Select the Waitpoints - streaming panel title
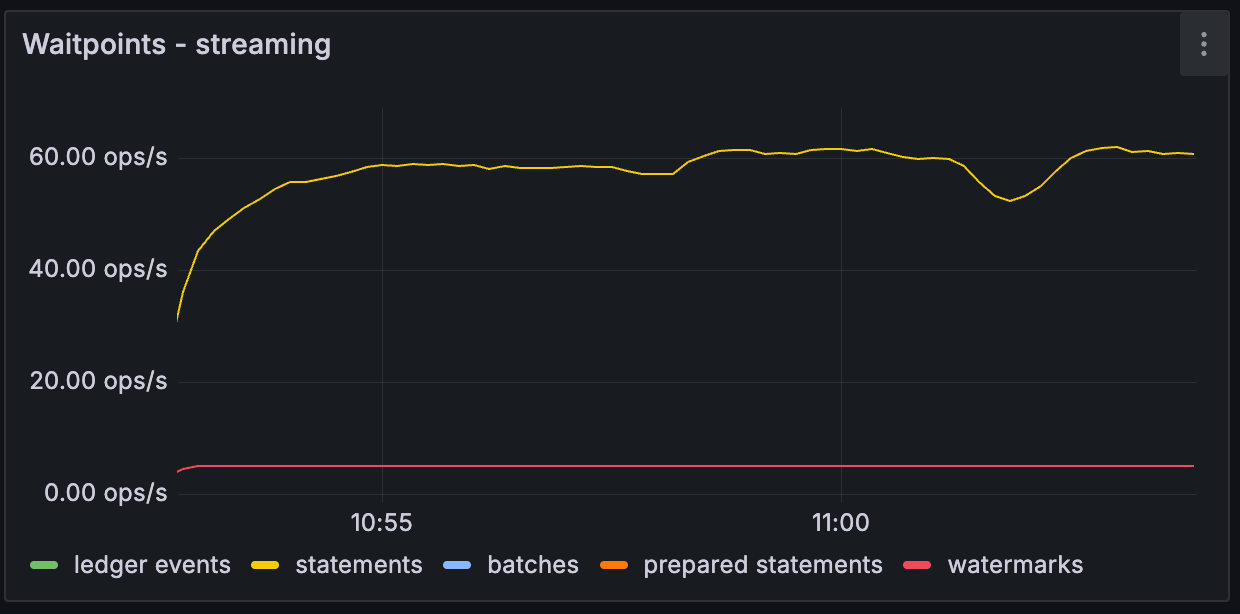 177,44
